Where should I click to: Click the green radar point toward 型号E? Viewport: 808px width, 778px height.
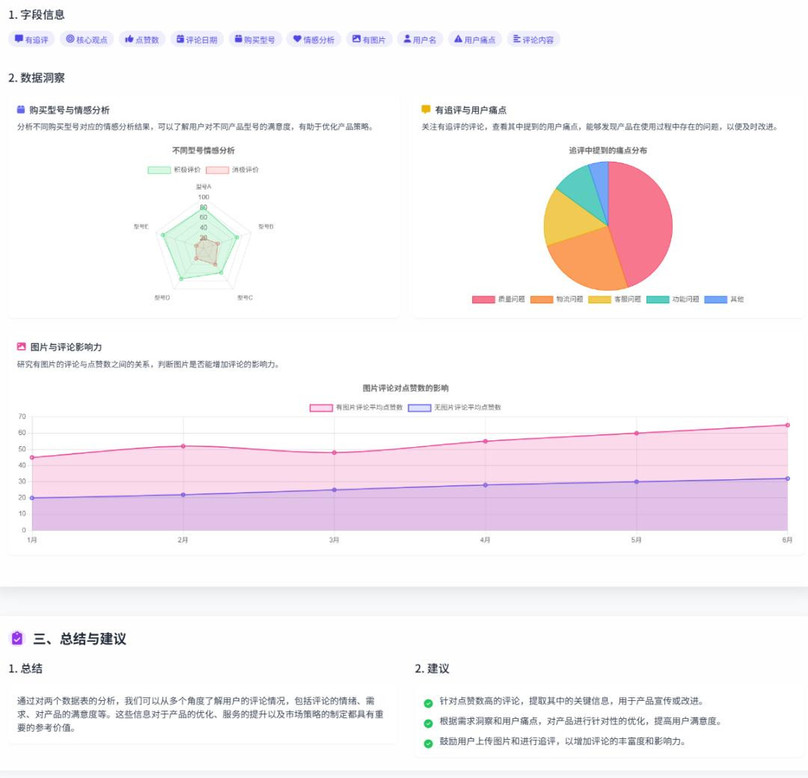click(x=163, y=235)
